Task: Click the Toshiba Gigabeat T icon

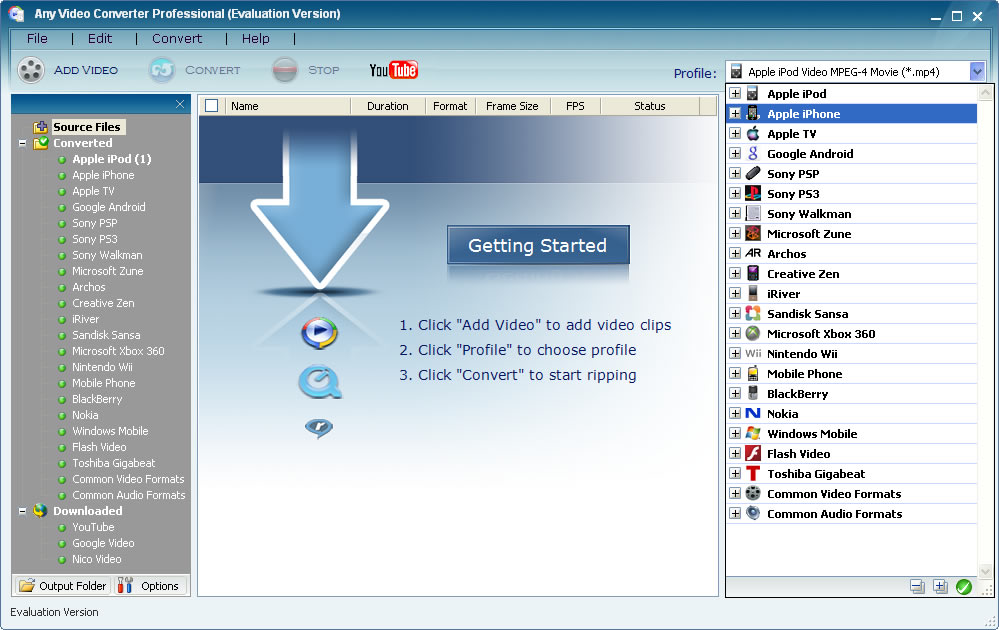Action: click(753, 473)
